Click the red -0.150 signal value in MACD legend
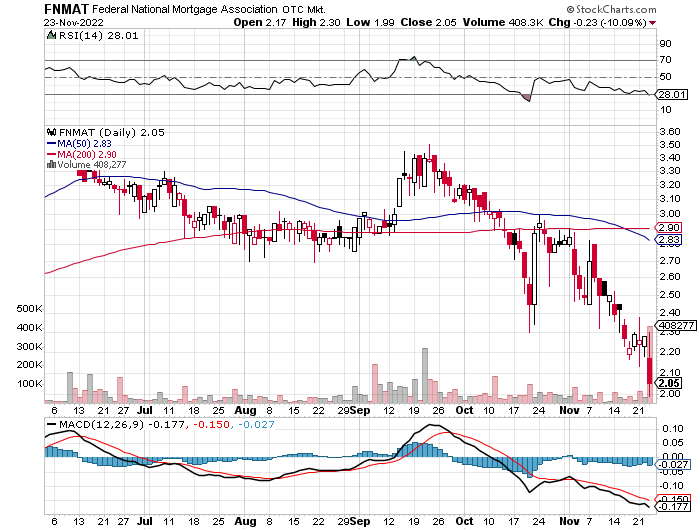Viewport: 700px width, 530px height. pyautogui.click(x=211, y=425)
